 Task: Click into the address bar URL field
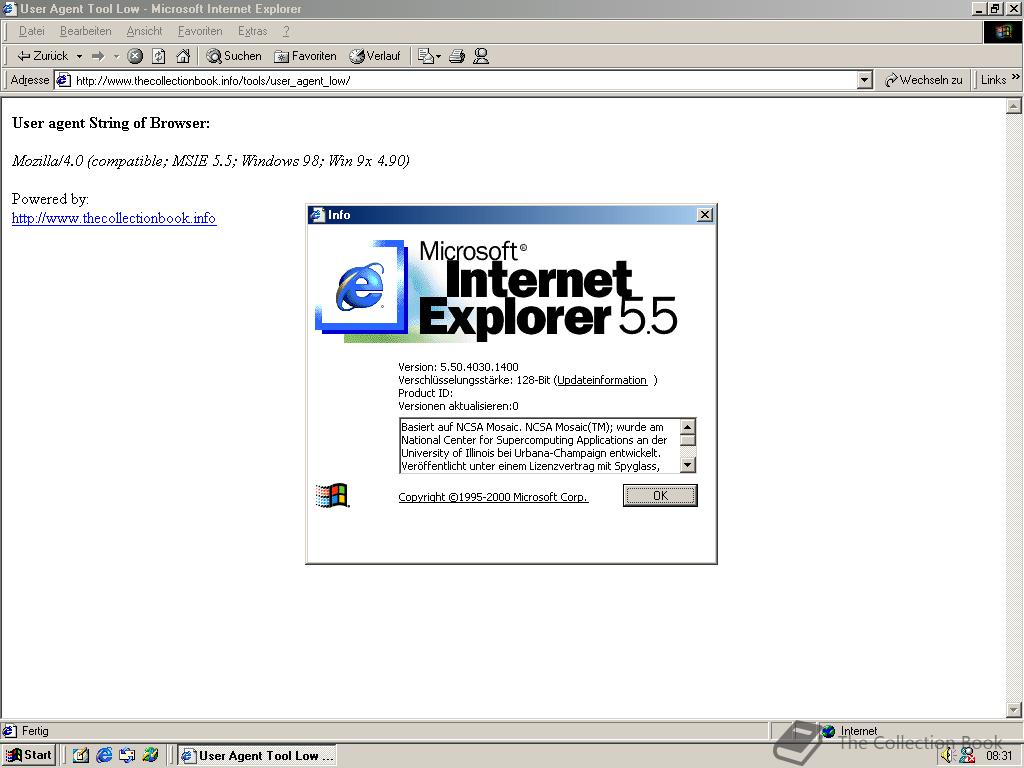point(464,81)
